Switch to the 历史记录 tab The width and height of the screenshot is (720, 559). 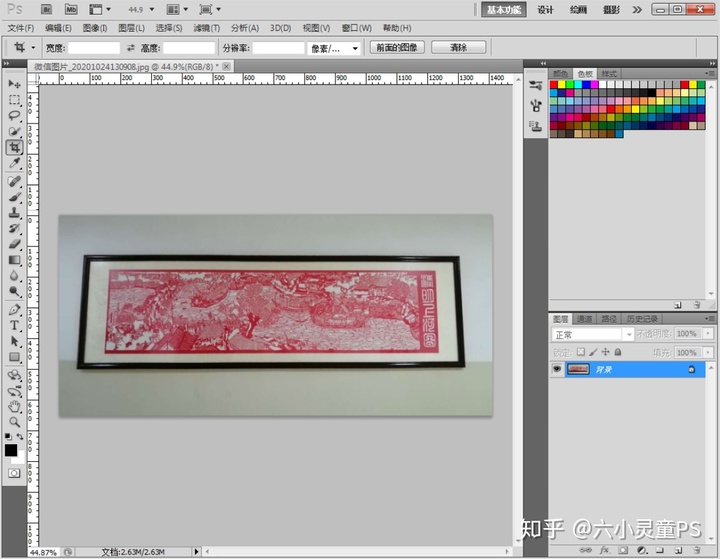pyautogui.click(x=642, y=318)
